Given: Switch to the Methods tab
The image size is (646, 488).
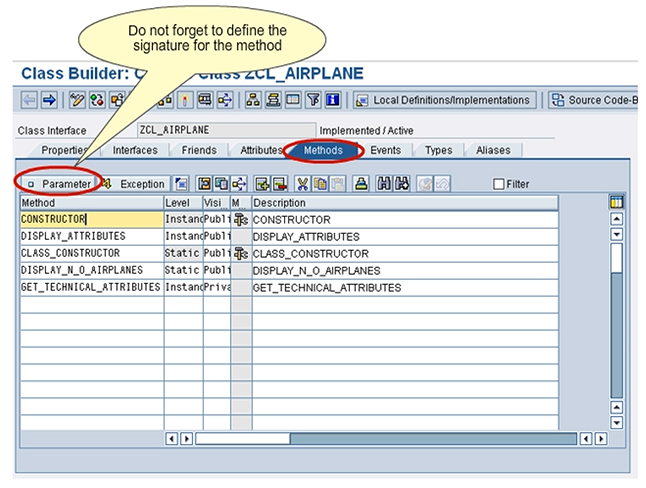Looking at the screenshot, I should click(x=323, y=151).
